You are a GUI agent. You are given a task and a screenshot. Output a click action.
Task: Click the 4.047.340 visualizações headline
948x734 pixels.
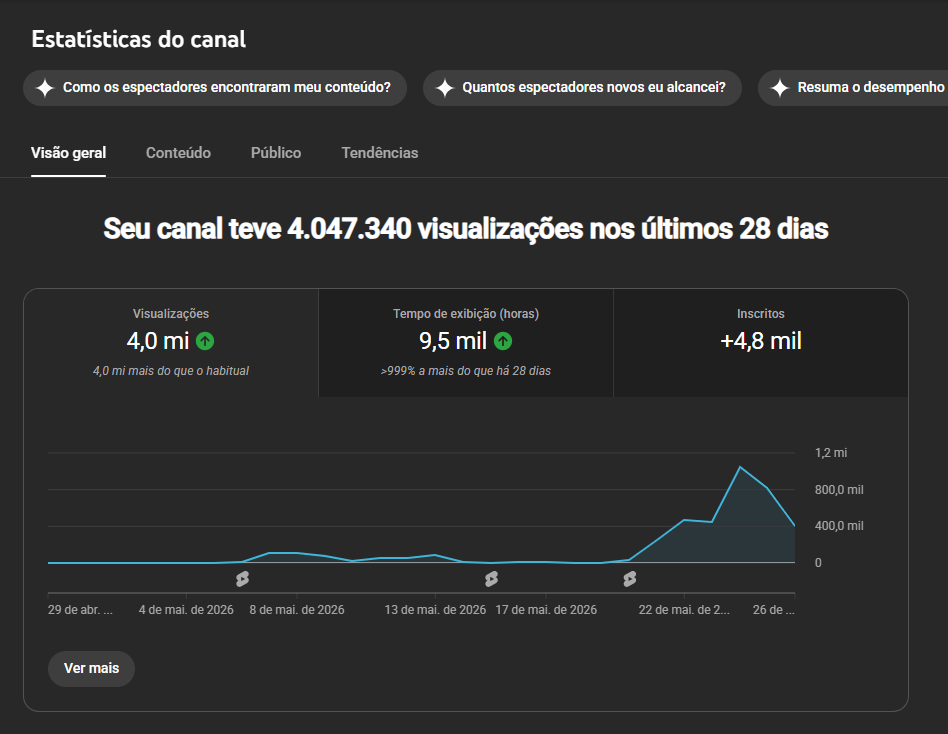click(x=466, y=229)
